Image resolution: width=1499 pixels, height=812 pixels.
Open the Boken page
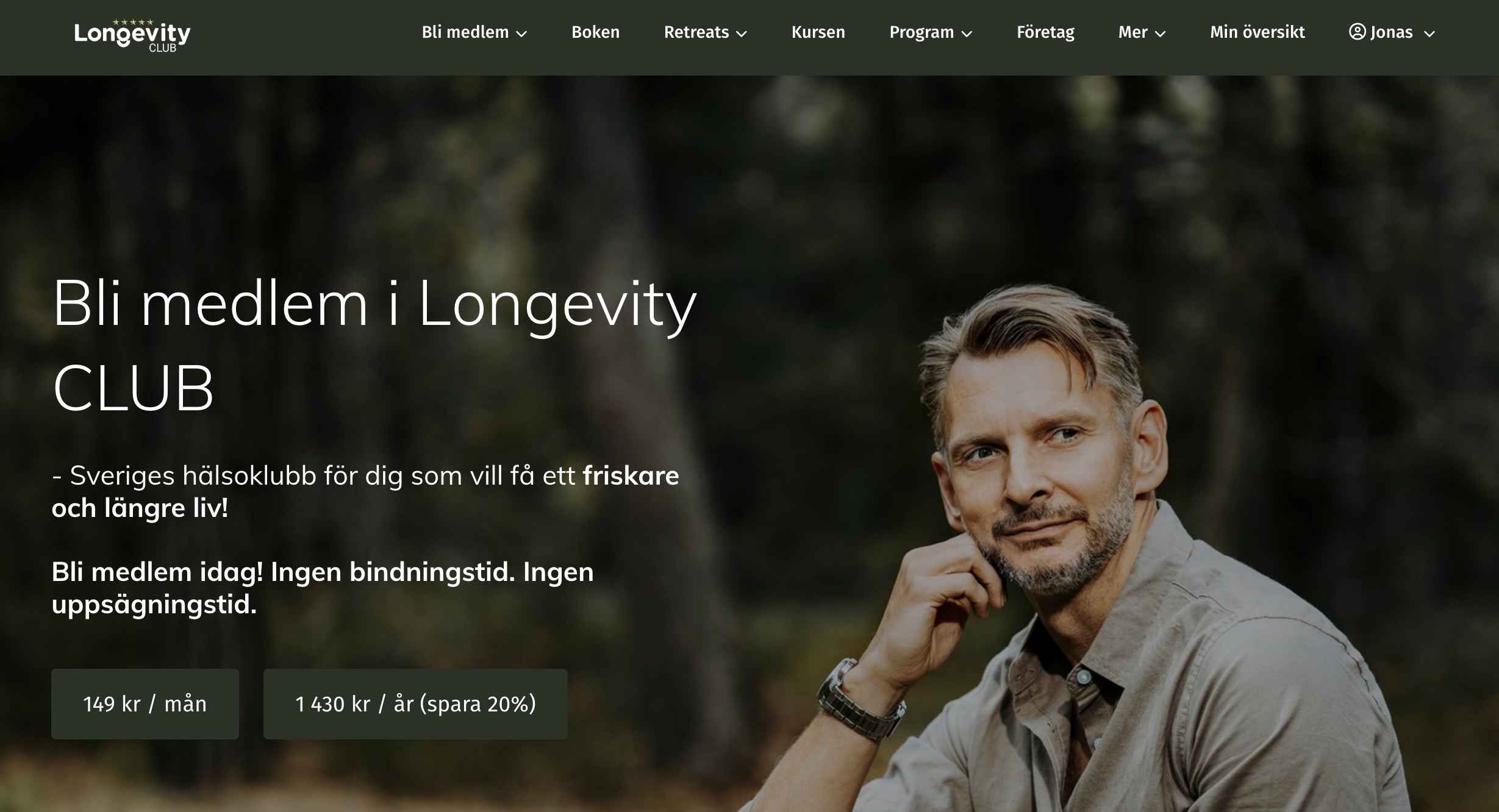click(595, 32)
